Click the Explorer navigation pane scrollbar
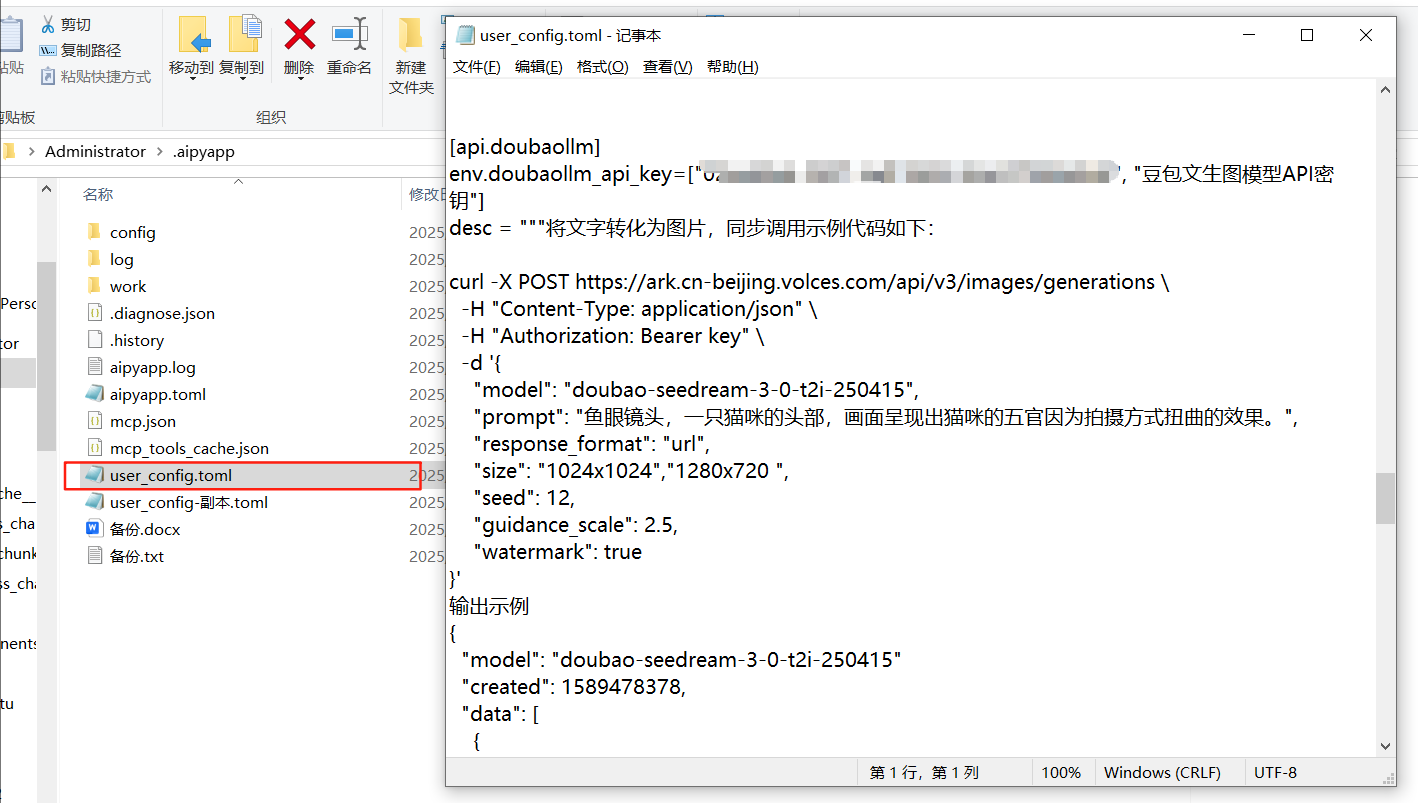The width and height of the screenshot is (1418, 803). point(46,355)
